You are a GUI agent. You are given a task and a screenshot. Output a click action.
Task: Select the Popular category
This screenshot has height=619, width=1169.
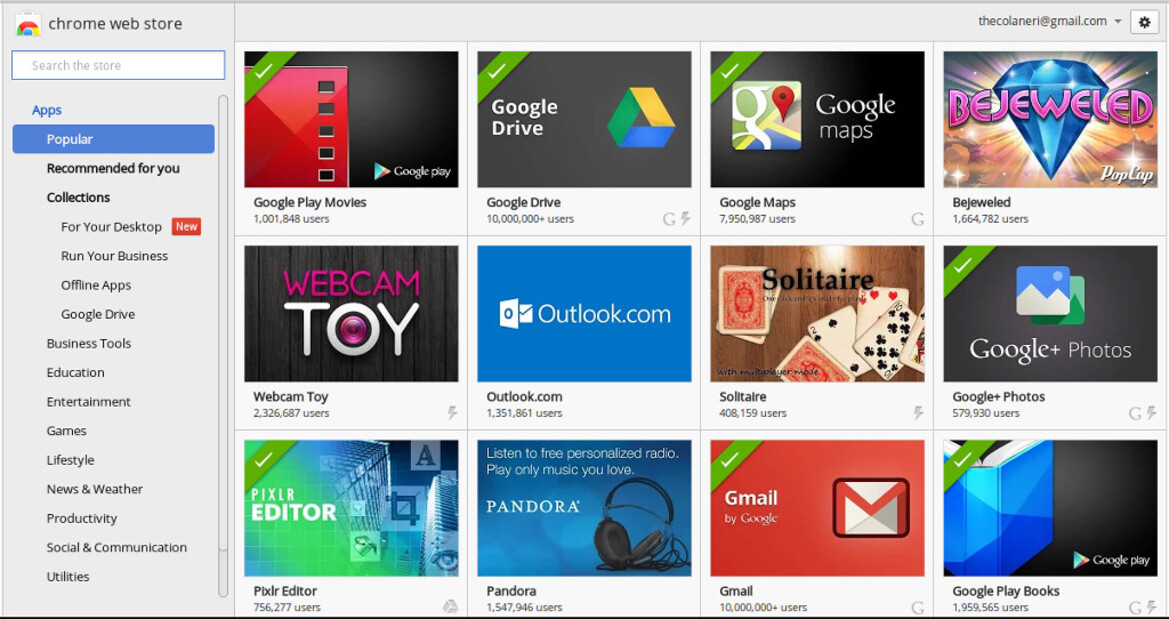pyautogui.click(x=113, y=139)
